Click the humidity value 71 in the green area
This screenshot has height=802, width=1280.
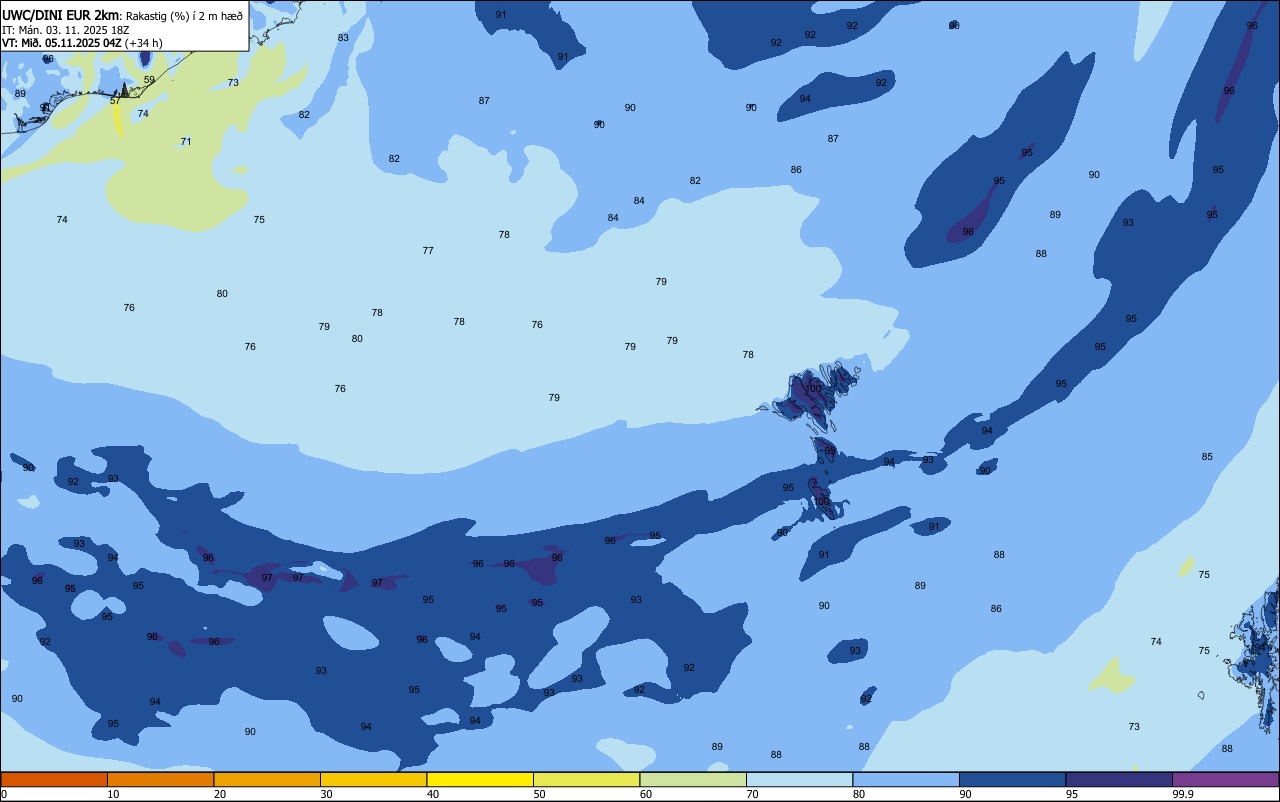point(185,142)
